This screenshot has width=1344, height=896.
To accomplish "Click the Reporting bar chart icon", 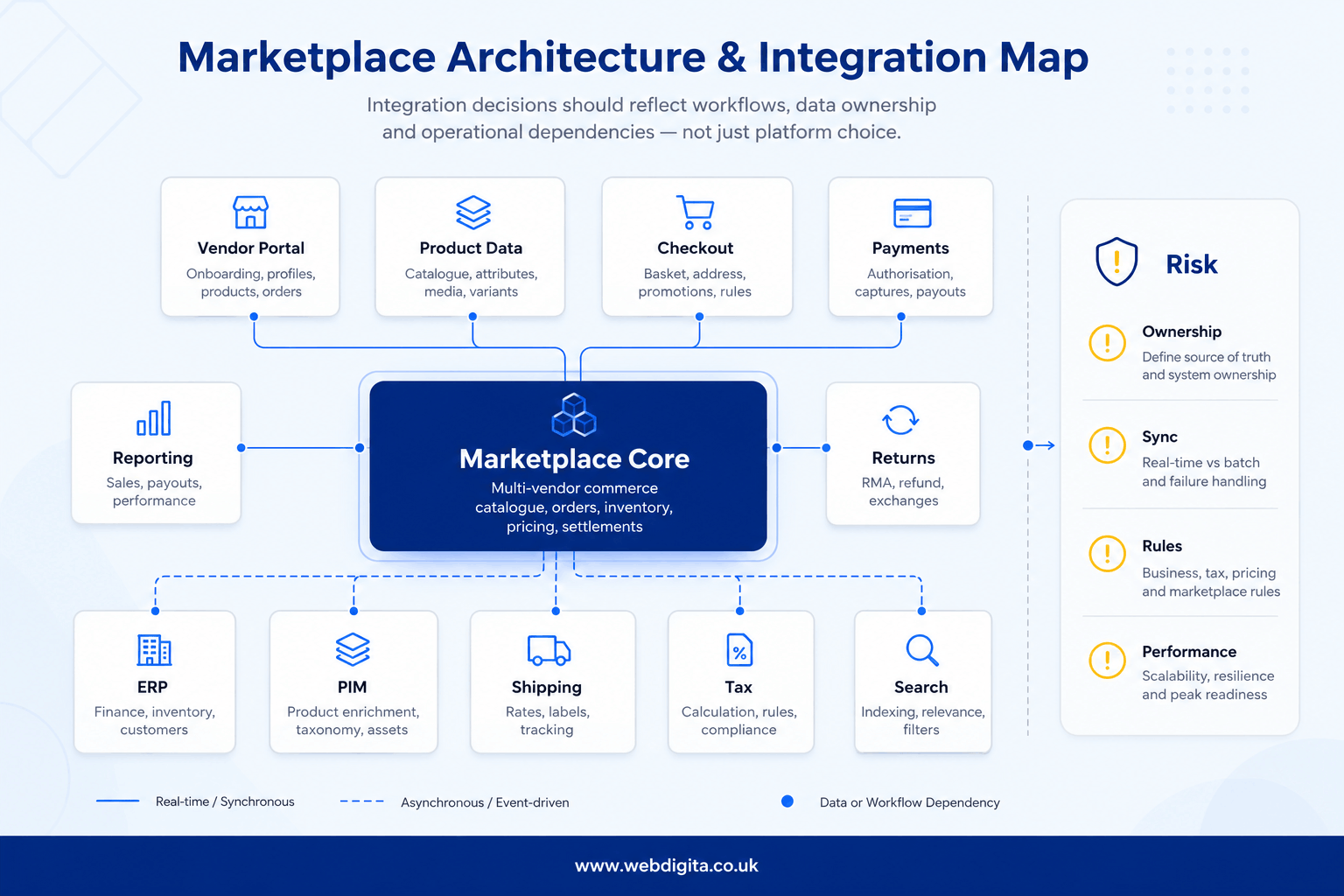I will (154, 418).
